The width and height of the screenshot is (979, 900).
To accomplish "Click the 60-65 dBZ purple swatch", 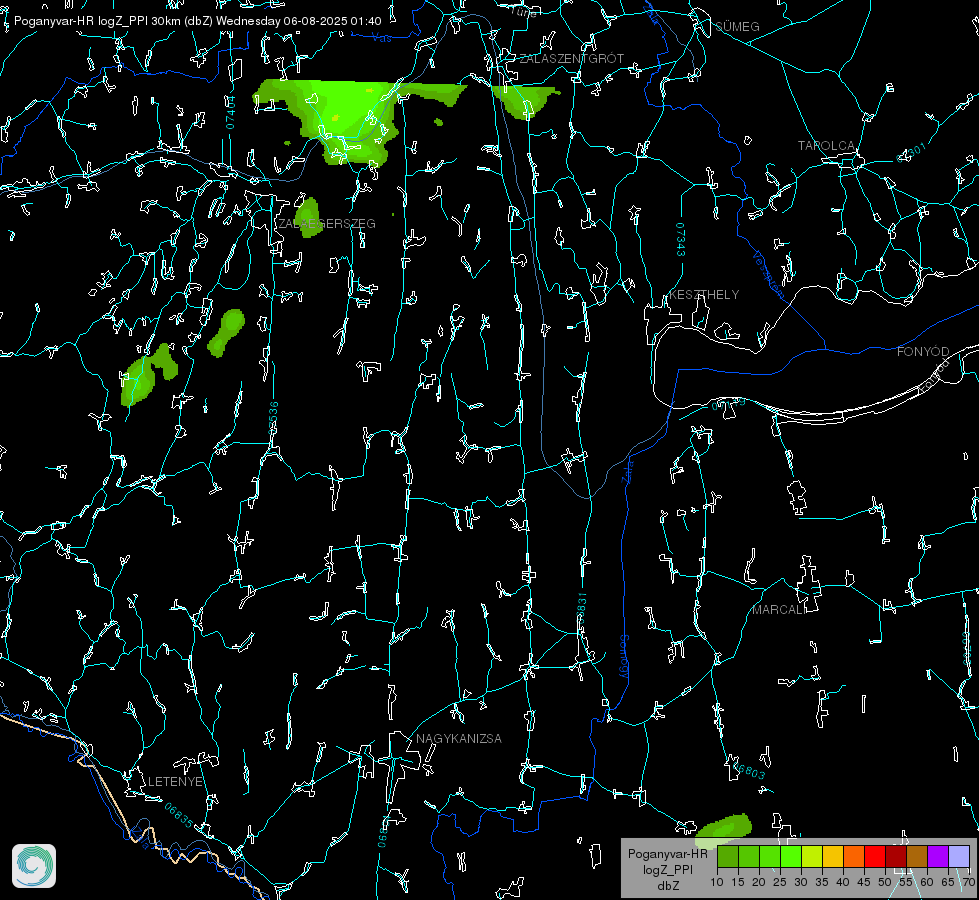I will (x=938, y=856).
